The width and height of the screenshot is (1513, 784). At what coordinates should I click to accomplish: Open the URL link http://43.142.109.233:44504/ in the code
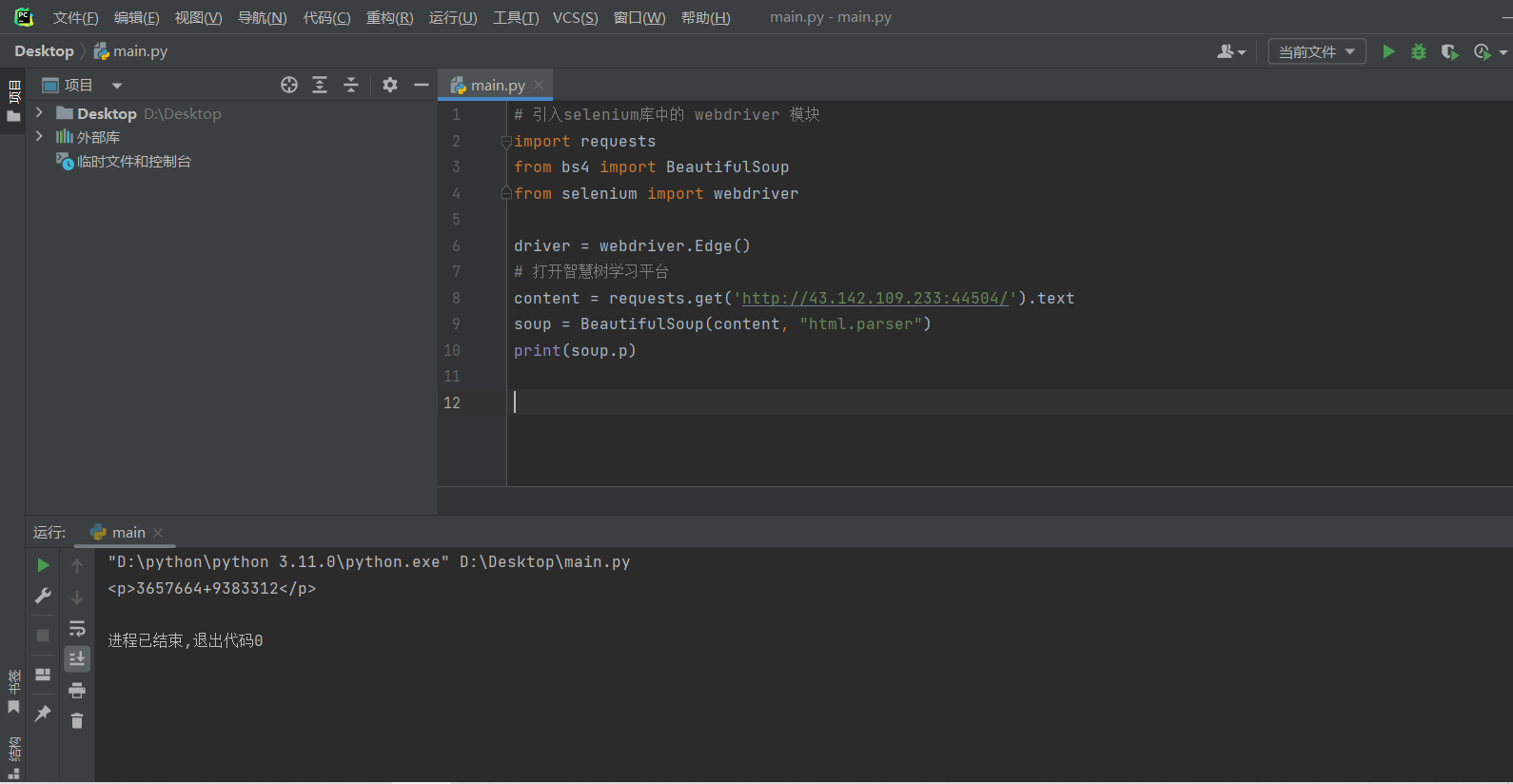[874, 298]
